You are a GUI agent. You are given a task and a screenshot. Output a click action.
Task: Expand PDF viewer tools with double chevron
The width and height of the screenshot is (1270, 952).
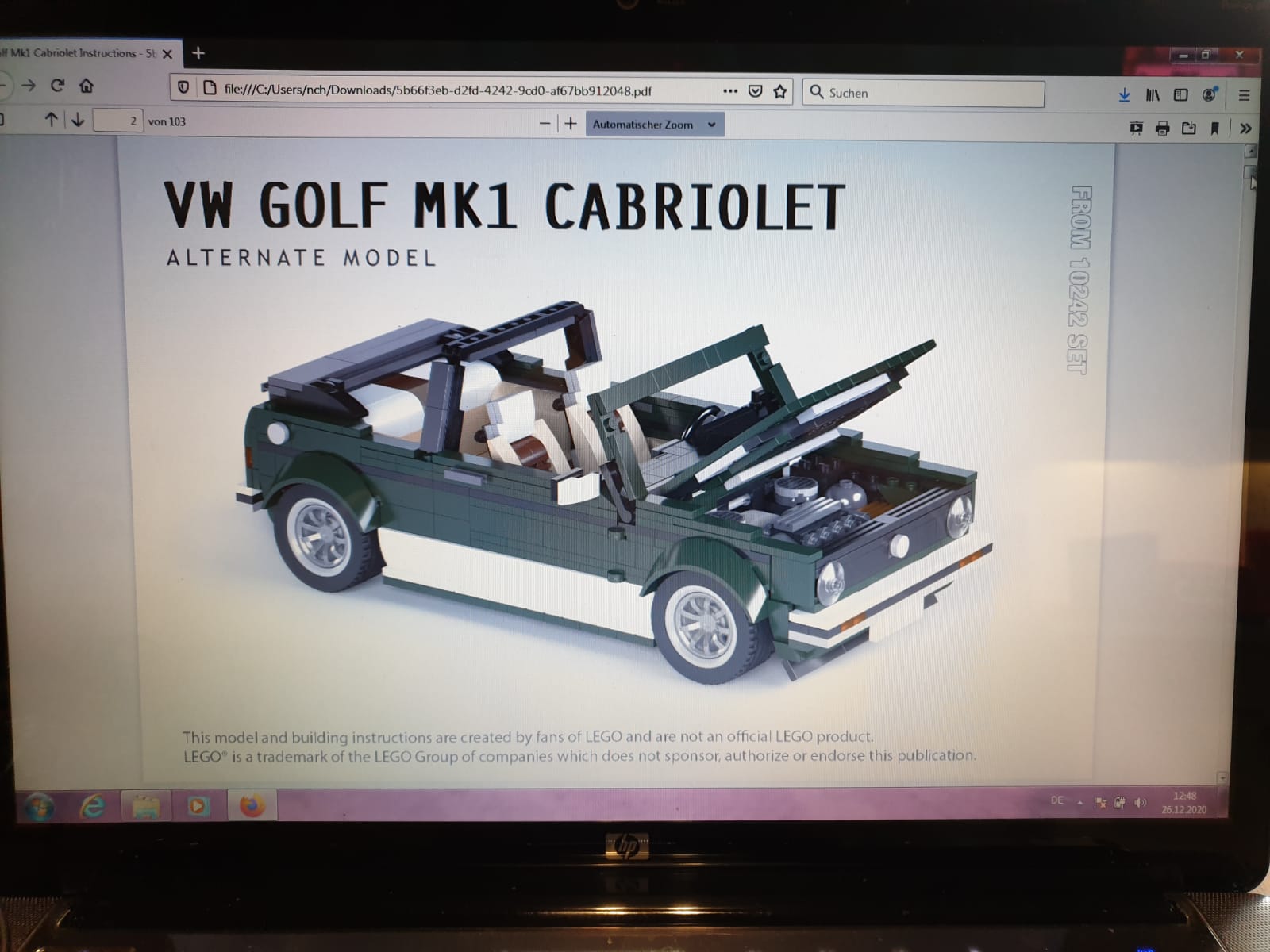(1245, 128)
